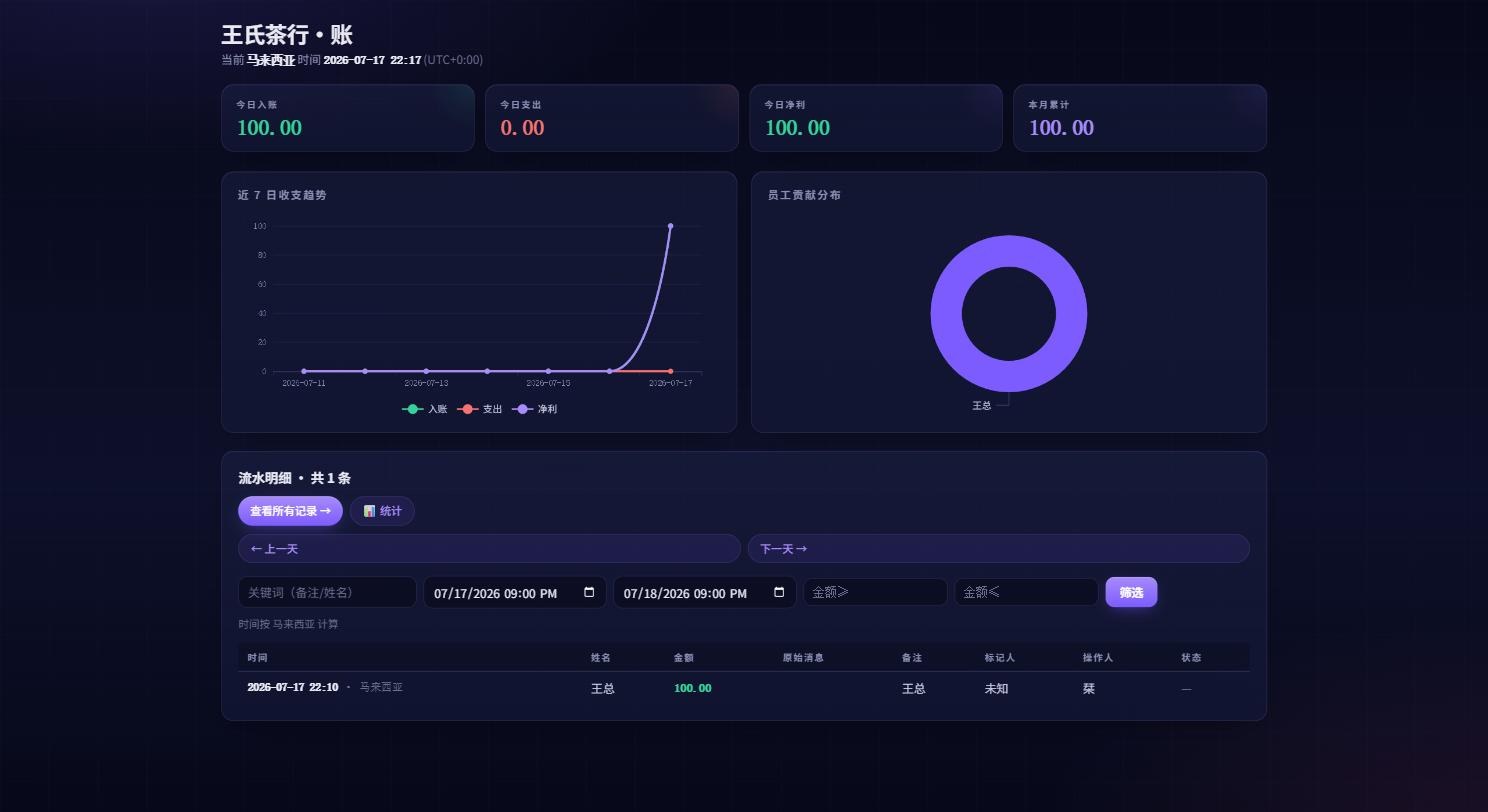
Task: Click the 本月累计 summary card
Action: (x=1140, y=118)
